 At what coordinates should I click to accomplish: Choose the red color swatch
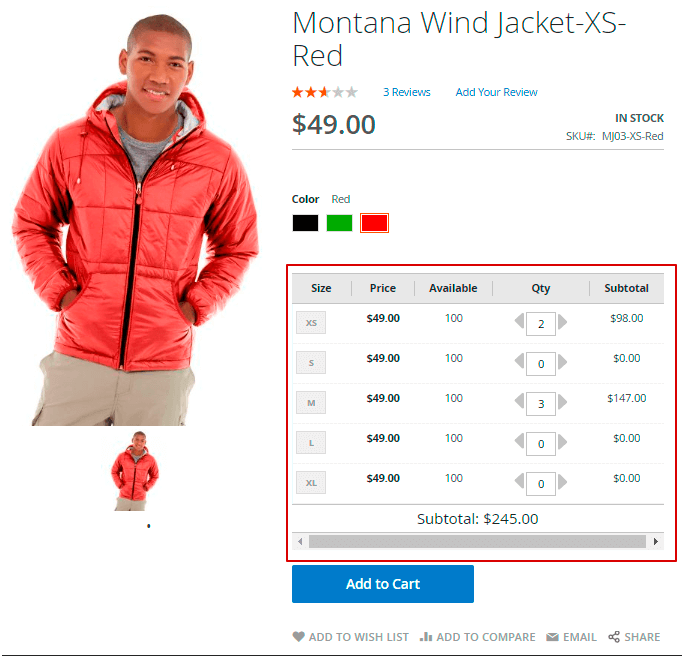374,223
